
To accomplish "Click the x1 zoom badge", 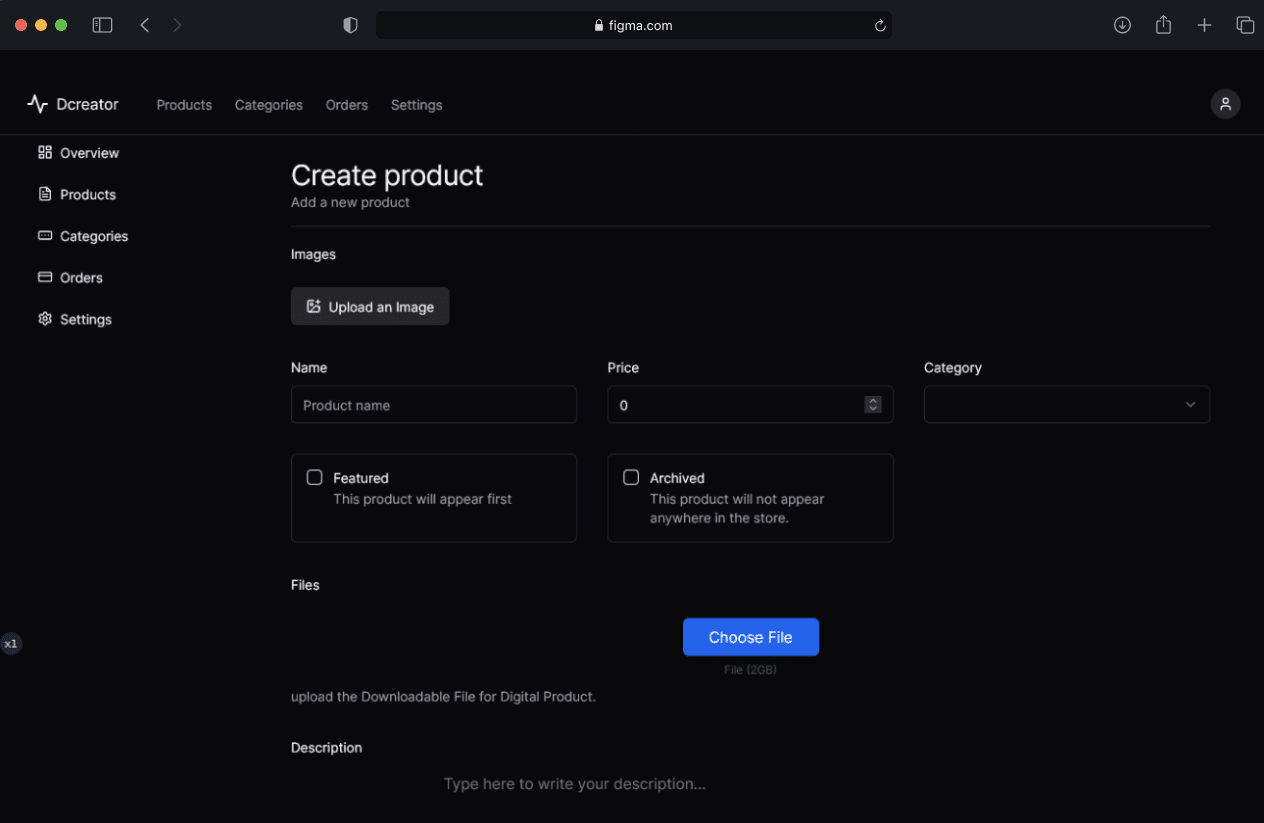I will (10, 644).
